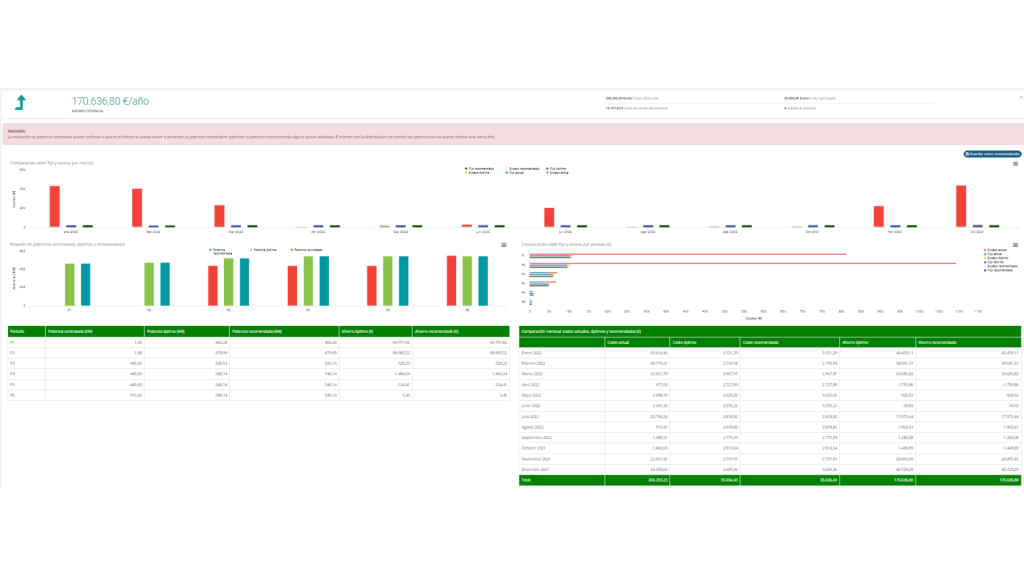Toggle 'Potencia óptima' legend series
Viewport: 1024px width, 576px height.
(x=263, y=248)
